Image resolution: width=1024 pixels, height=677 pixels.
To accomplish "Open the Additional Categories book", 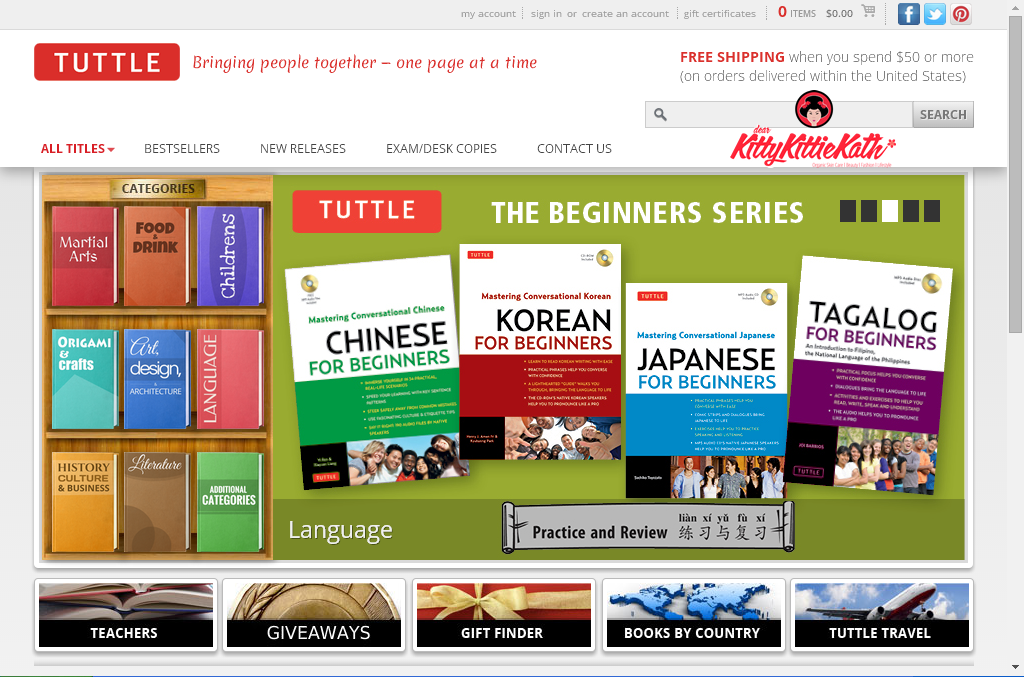I will coord(230,502).
